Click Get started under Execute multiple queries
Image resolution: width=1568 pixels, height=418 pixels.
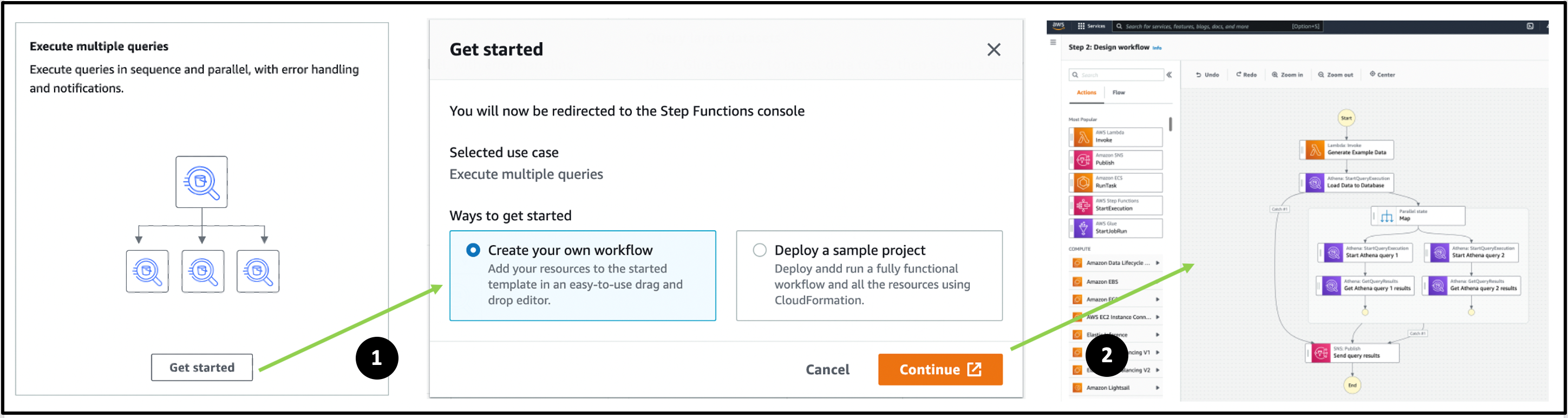[201, 367]
